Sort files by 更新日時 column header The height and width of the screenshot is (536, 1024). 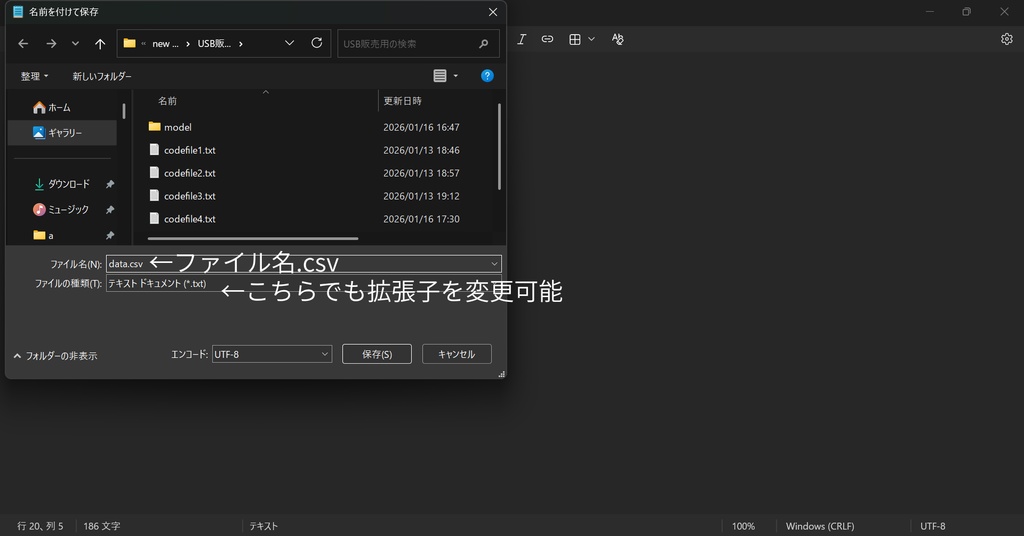[402, 101]
